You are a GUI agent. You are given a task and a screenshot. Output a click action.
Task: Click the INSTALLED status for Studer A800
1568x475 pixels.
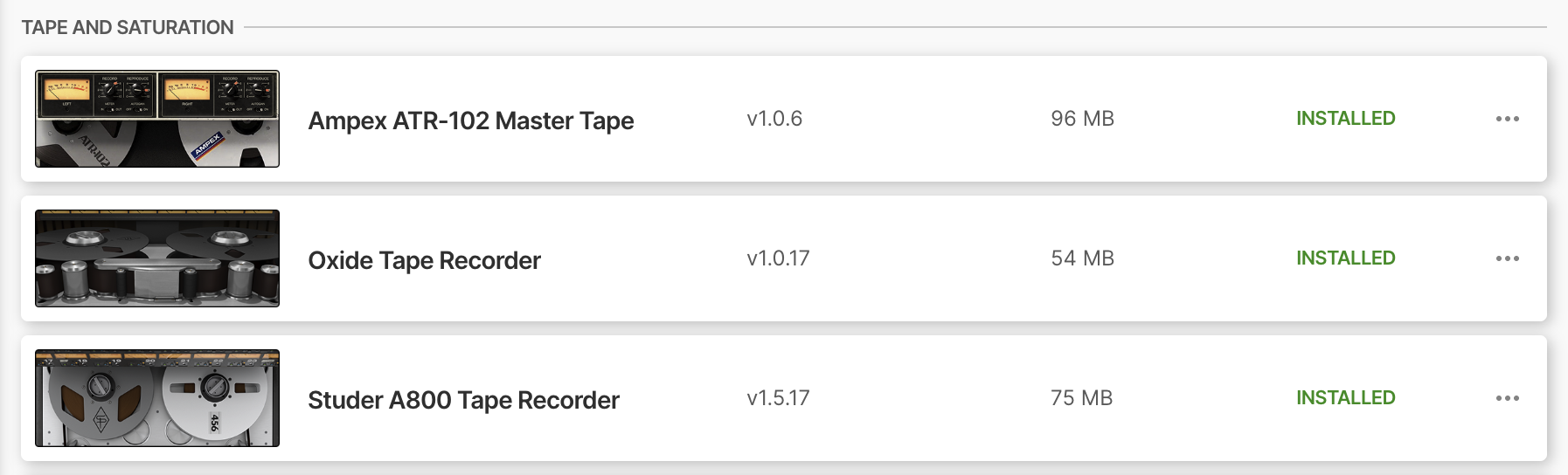[x=1345, y=398]
